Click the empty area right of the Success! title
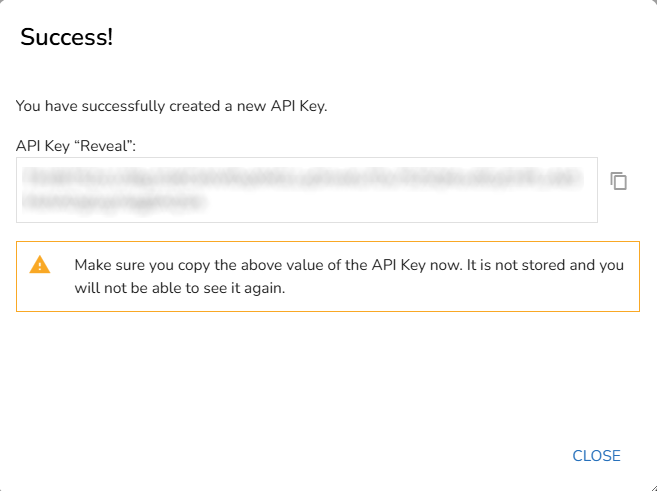The height and width of the screenshot is (491, 657). pyautogui.click(x=380, y=38)
